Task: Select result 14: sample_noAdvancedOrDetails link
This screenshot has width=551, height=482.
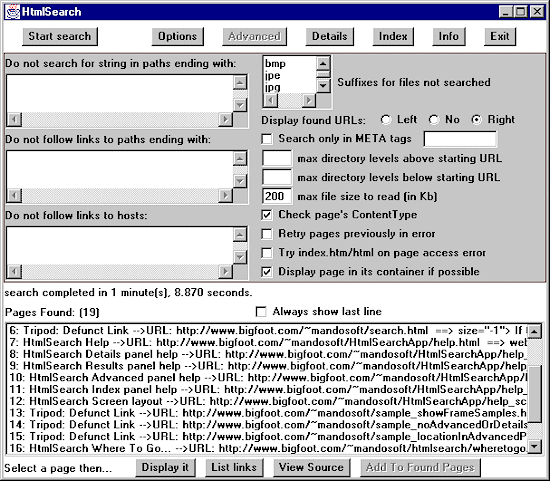Action: click(x=267, y=425)
